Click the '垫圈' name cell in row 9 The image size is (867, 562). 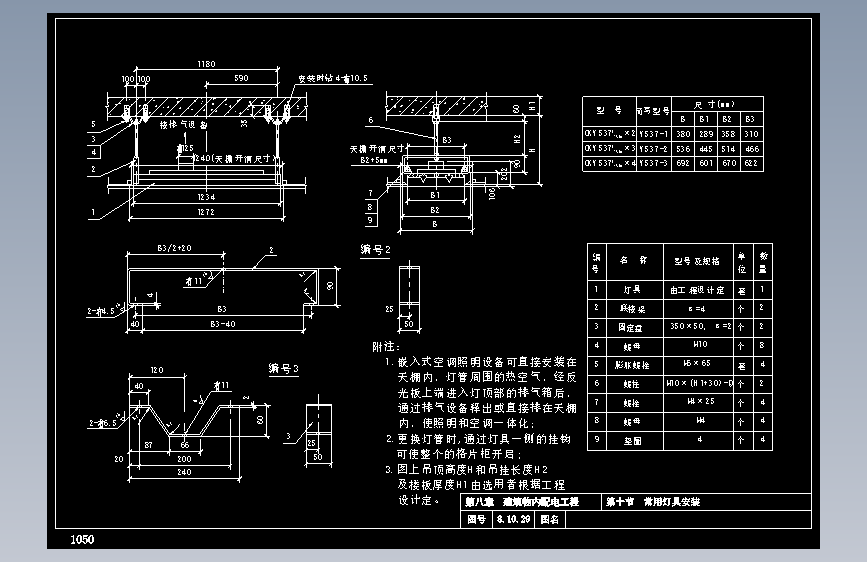click(633, 441)
